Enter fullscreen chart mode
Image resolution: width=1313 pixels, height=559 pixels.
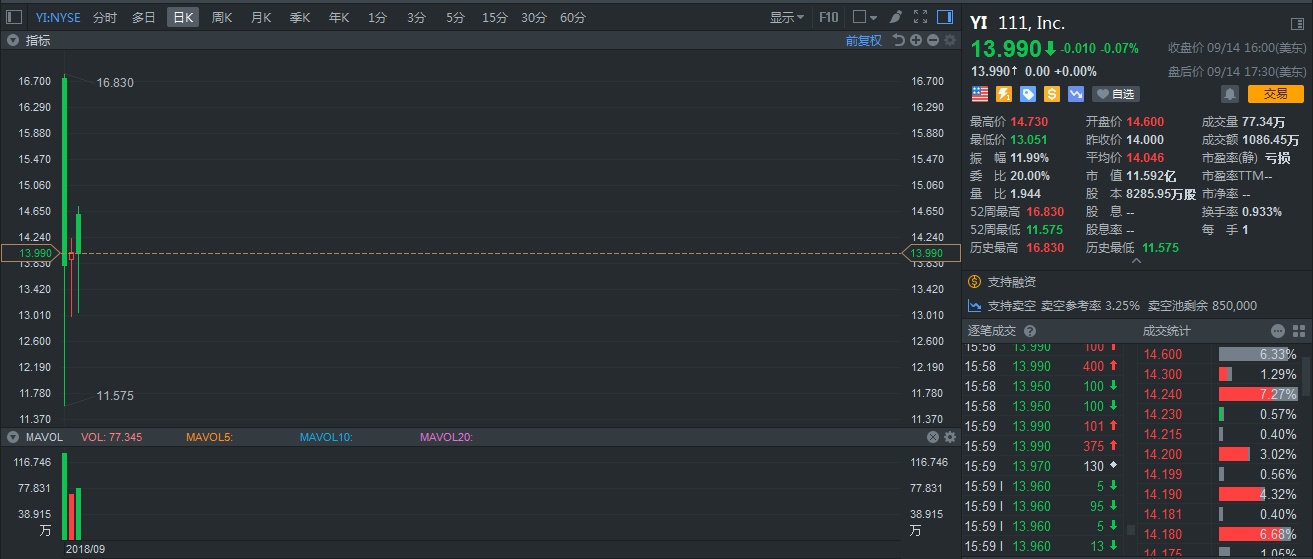[x=921, y=17]
